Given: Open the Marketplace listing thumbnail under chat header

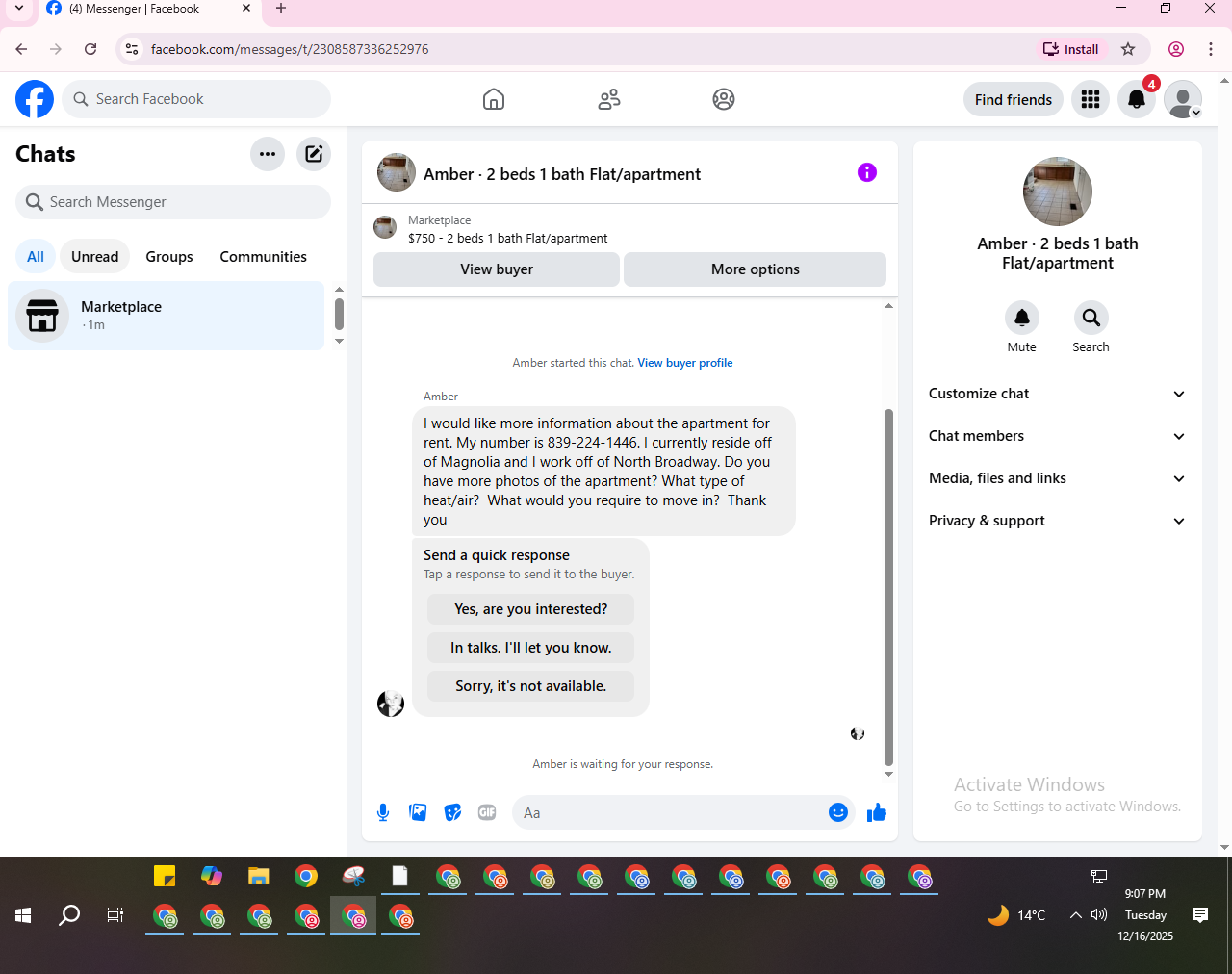Looking at the screenshot, I should (385, 227).
